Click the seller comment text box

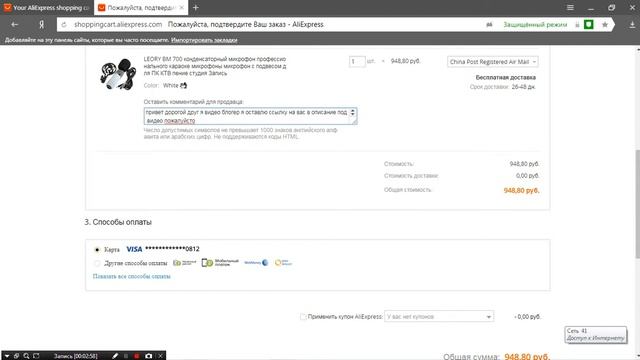click(x=250, y=116)
